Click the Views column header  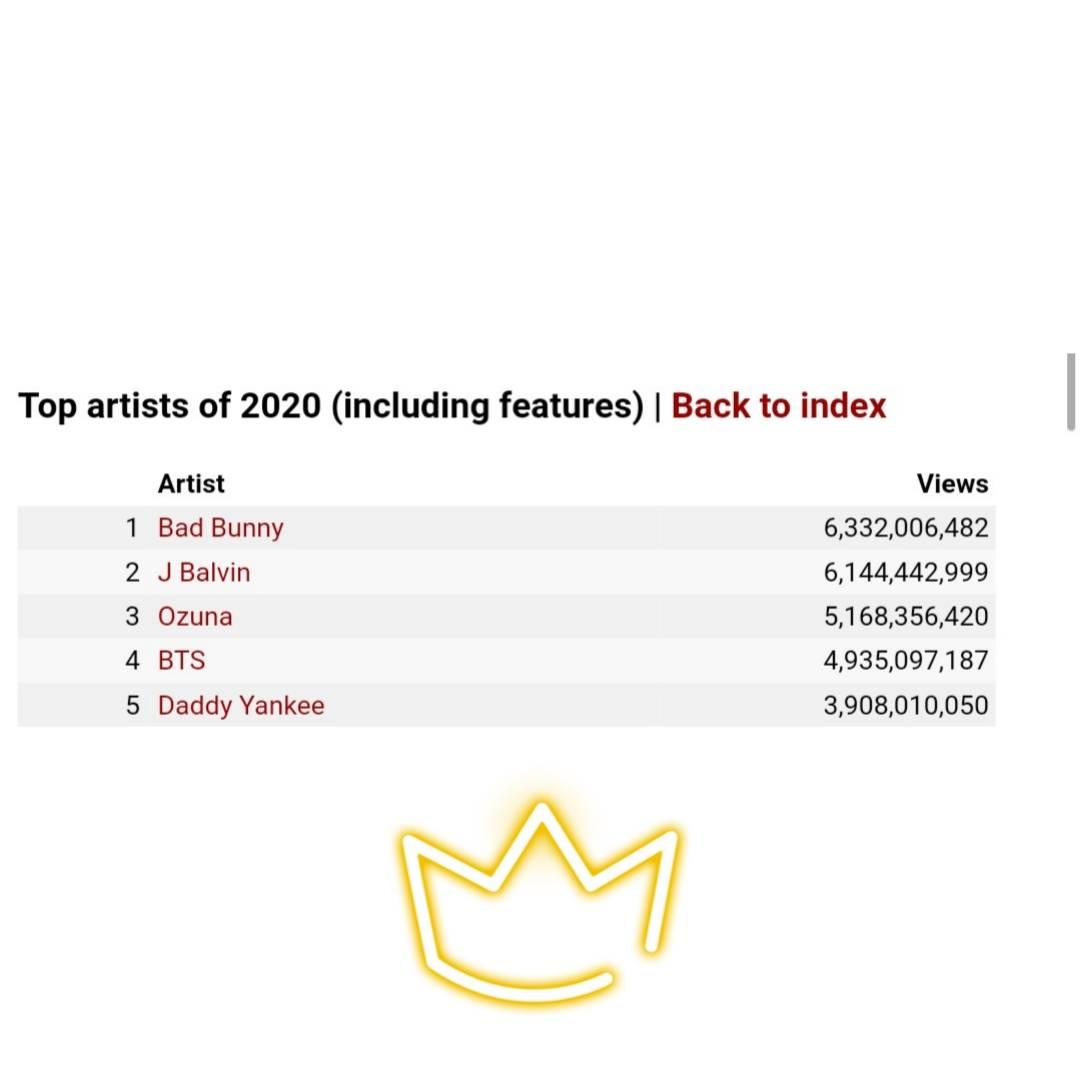[952, 484]
